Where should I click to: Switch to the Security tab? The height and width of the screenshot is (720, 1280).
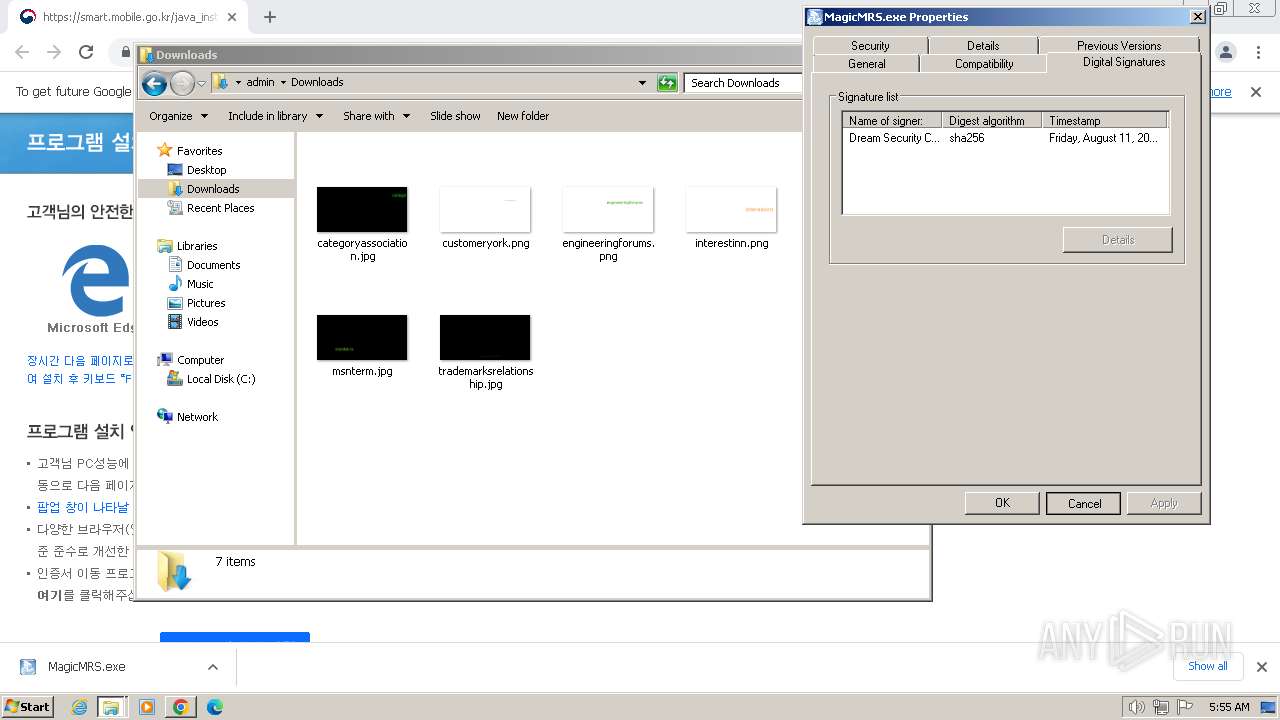[870, 46]
